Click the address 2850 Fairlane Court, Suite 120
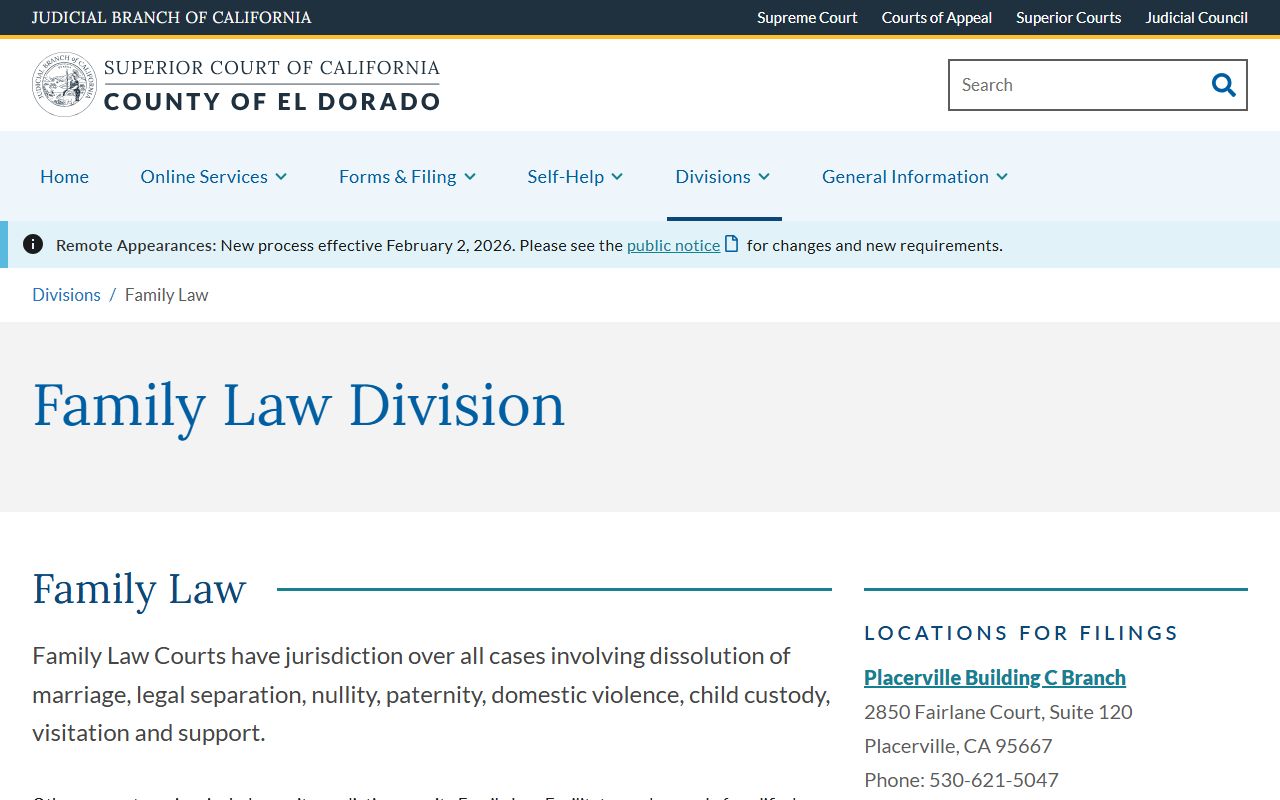 (998, 712)
